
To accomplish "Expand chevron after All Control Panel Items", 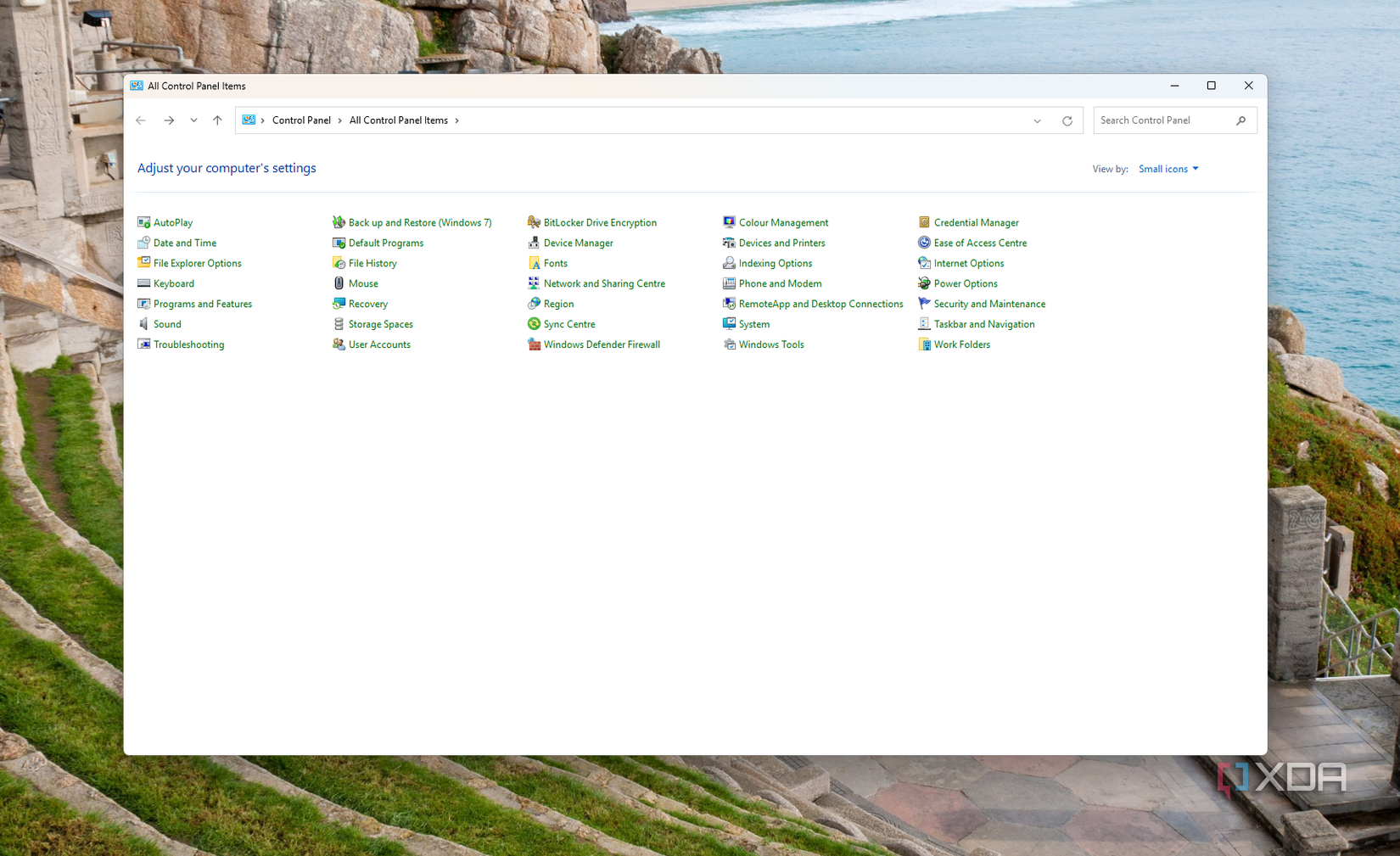I will [456, 120].
